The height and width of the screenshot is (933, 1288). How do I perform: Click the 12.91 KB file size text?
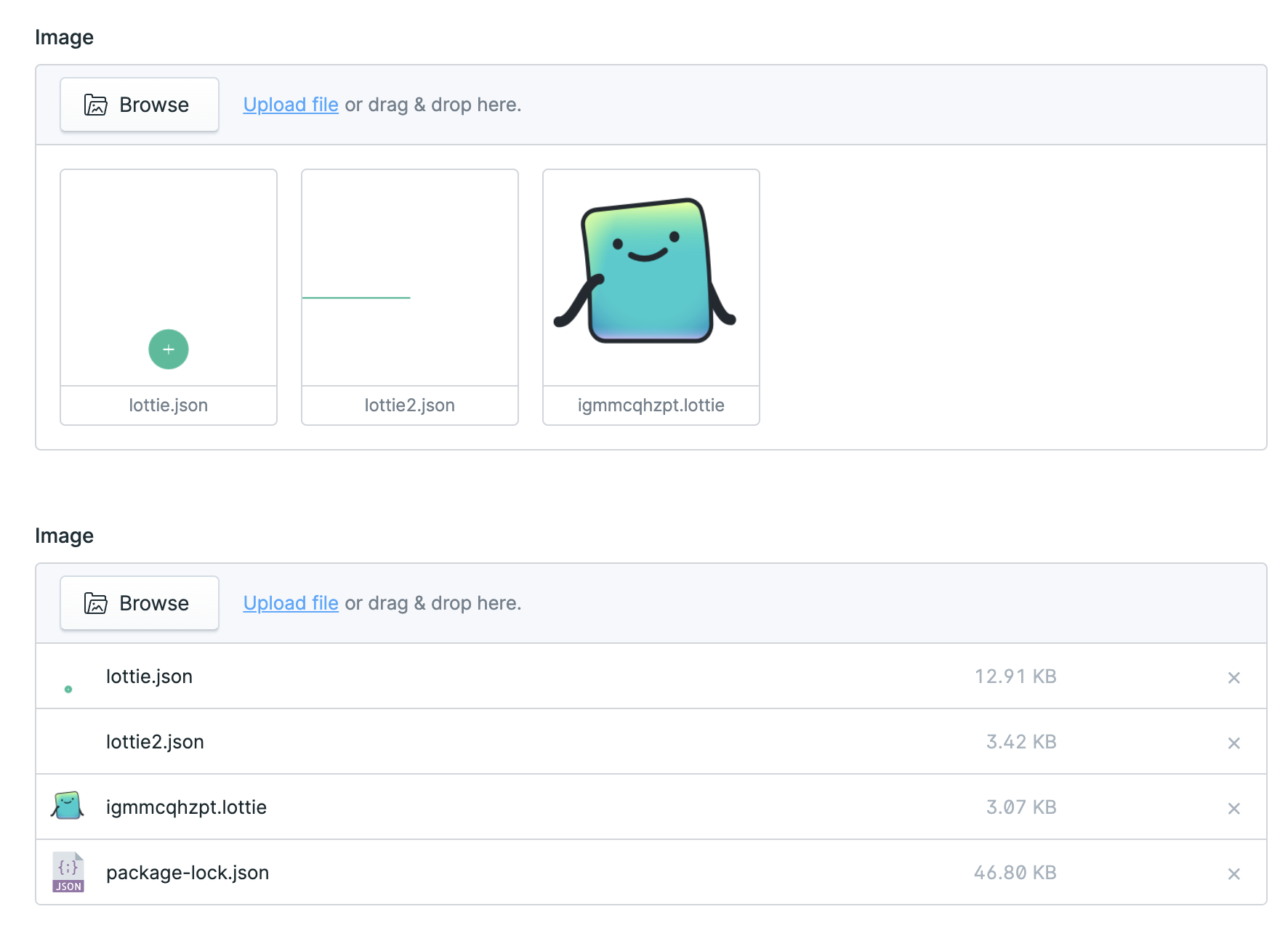[x=1015, y=676]
